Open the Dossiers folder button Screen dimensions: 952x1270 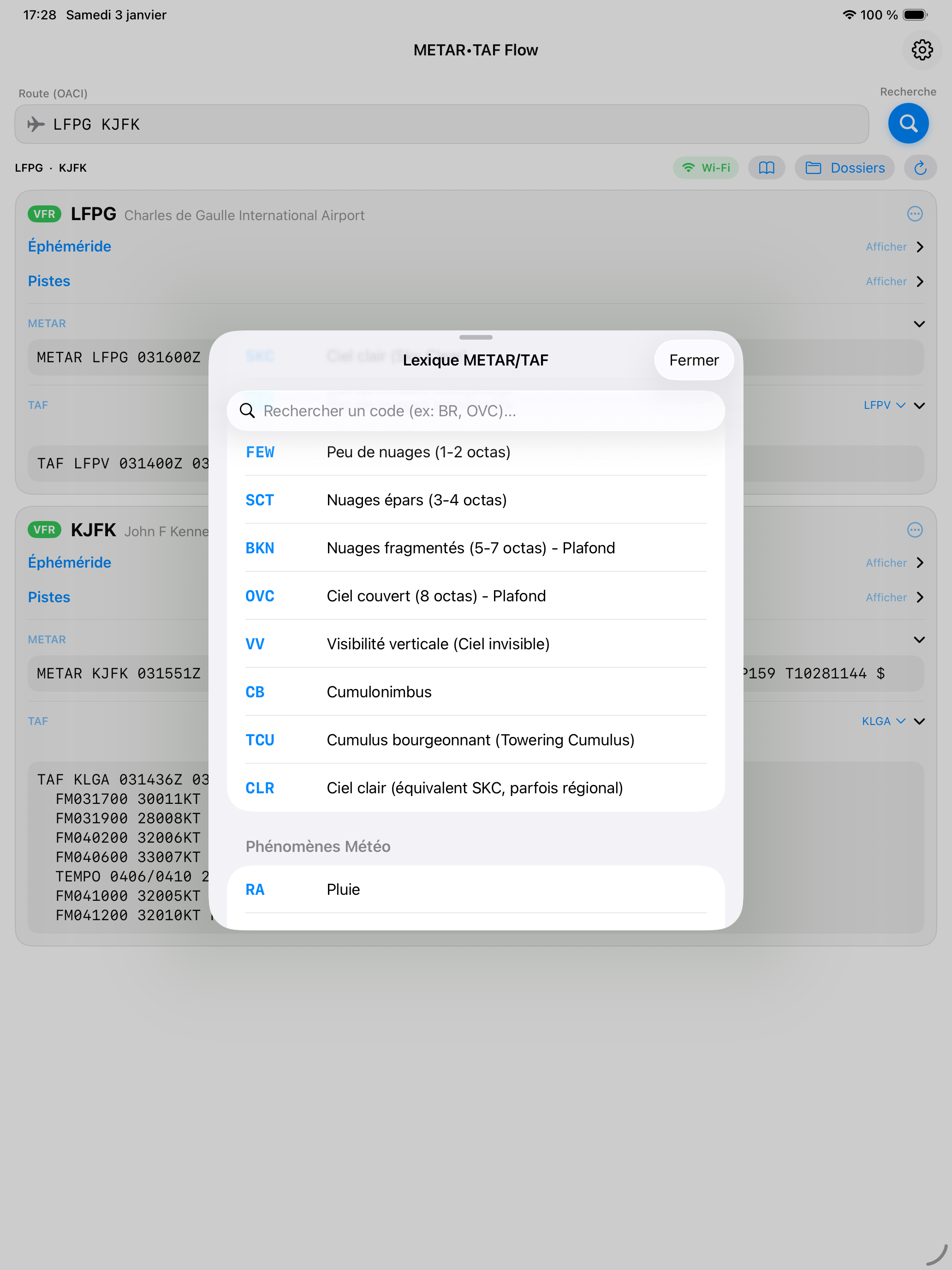(845, 168)
